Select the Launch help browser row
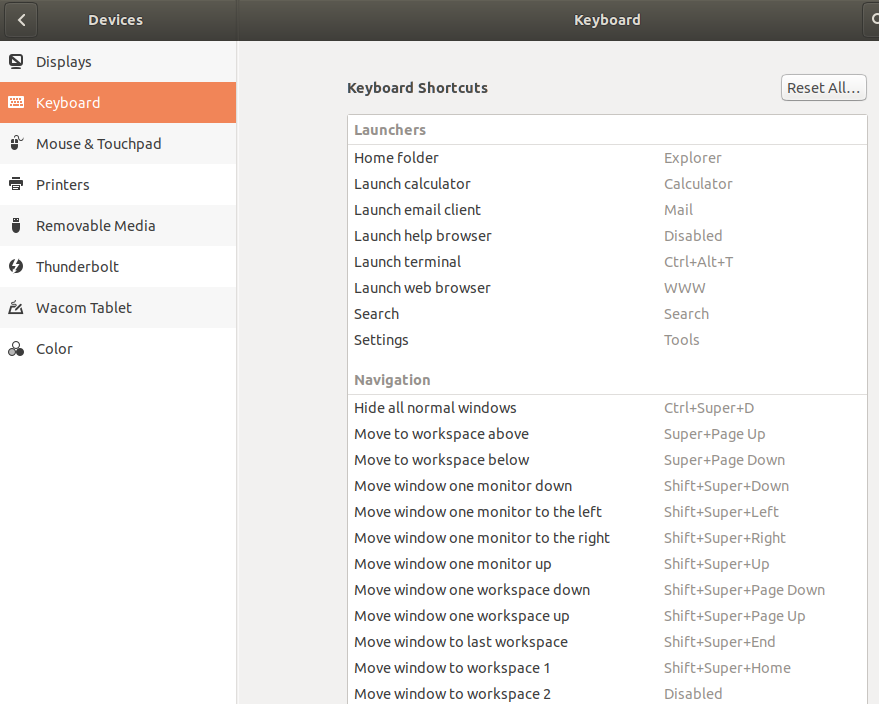 tap(607, 236)
